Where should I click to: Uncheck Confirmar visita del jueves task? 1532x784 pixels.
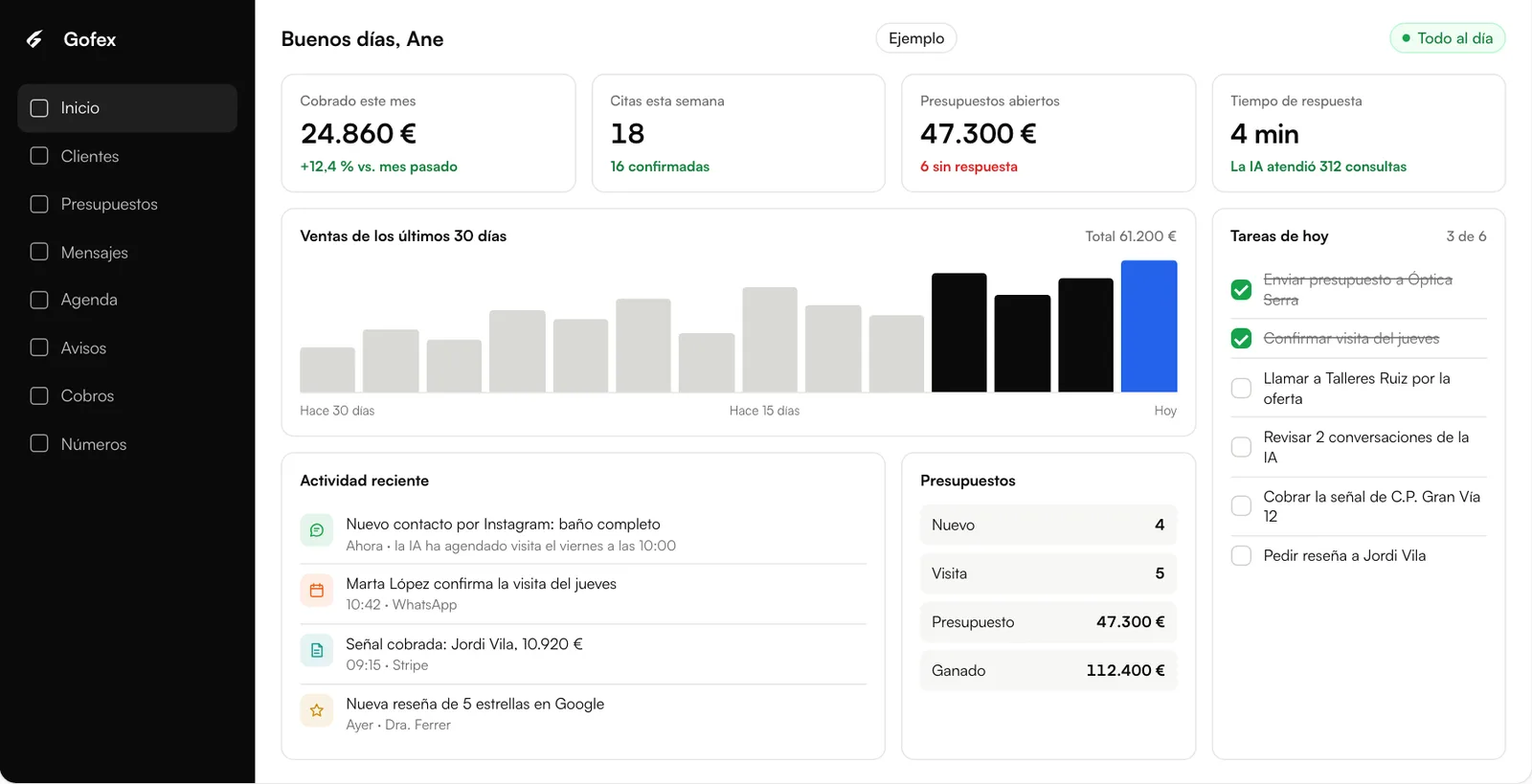click(x=1241, y=338)
